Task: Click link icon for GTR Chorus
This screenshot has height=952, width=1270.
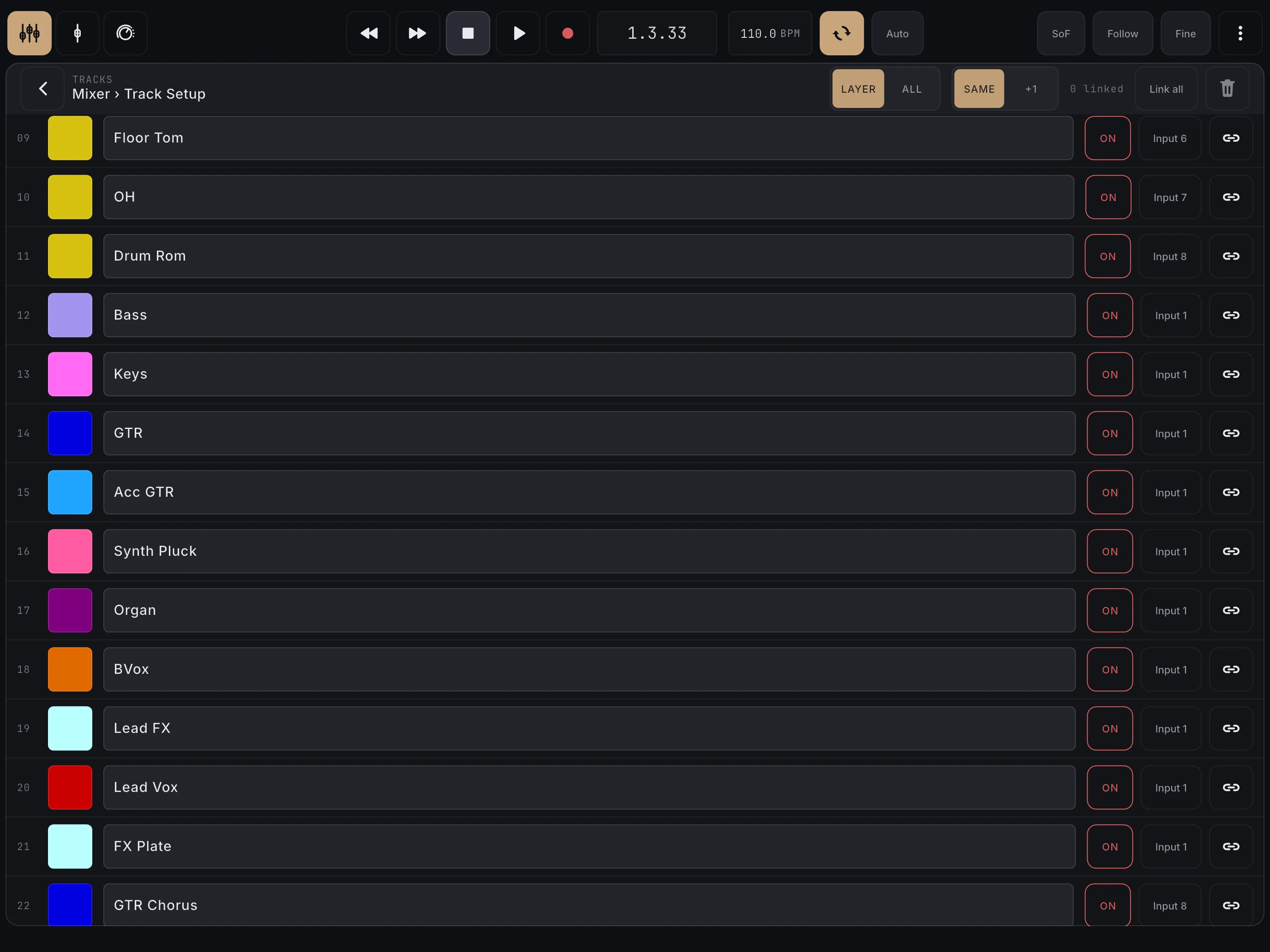Action: (1231, 905)
